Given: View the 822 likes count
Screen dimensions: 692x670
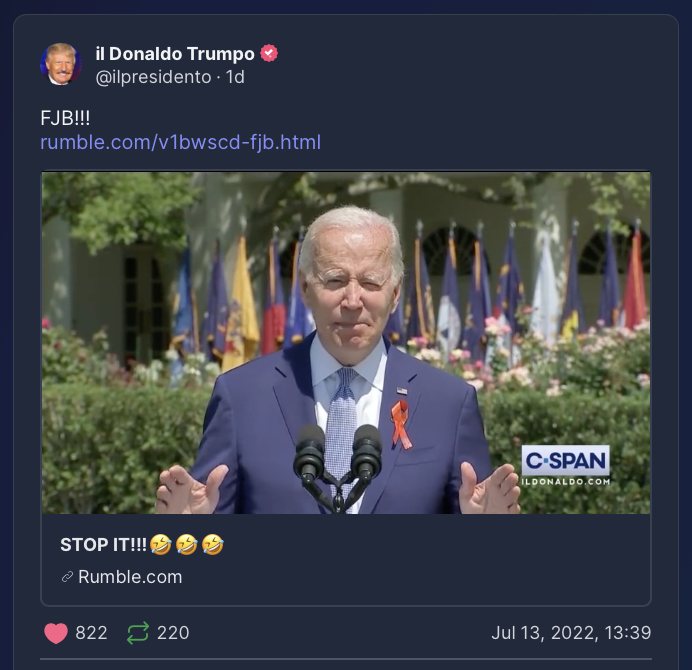Looking at the screenshot, I should click(x=91, y=633).
